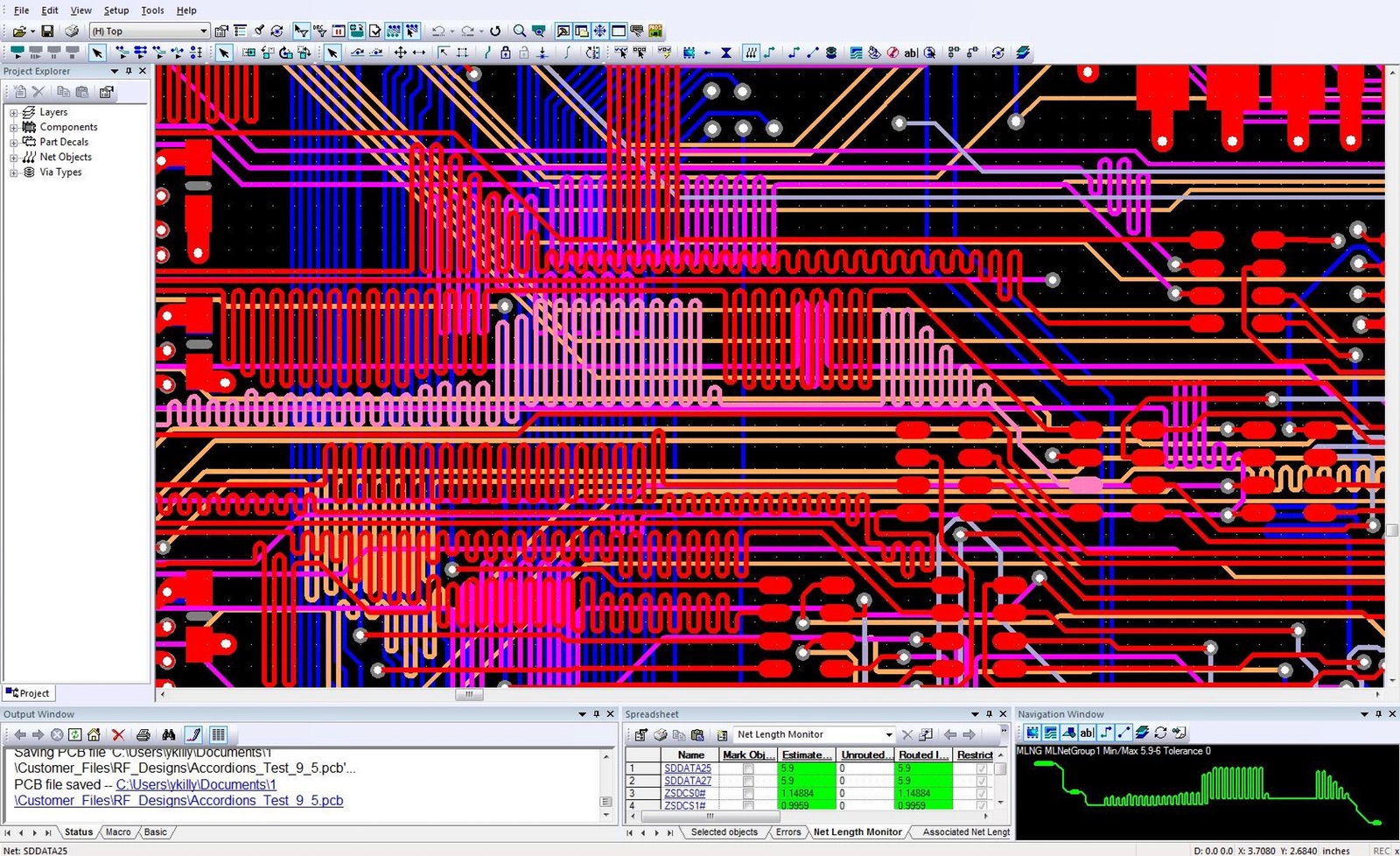This screenshot has height=856, width=1400.
Task: Click the Redo arrow icon
Action: click(x=468, y=31)
